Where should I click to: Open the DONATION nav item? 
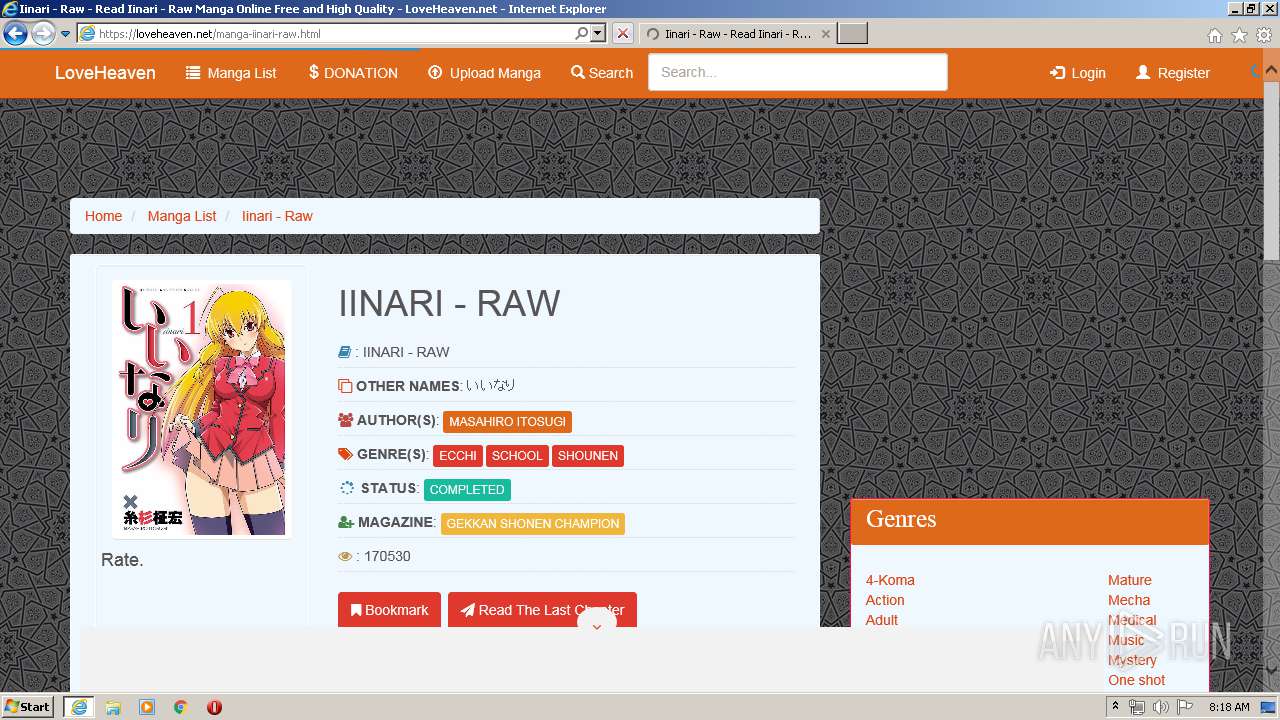coord(353,73)
